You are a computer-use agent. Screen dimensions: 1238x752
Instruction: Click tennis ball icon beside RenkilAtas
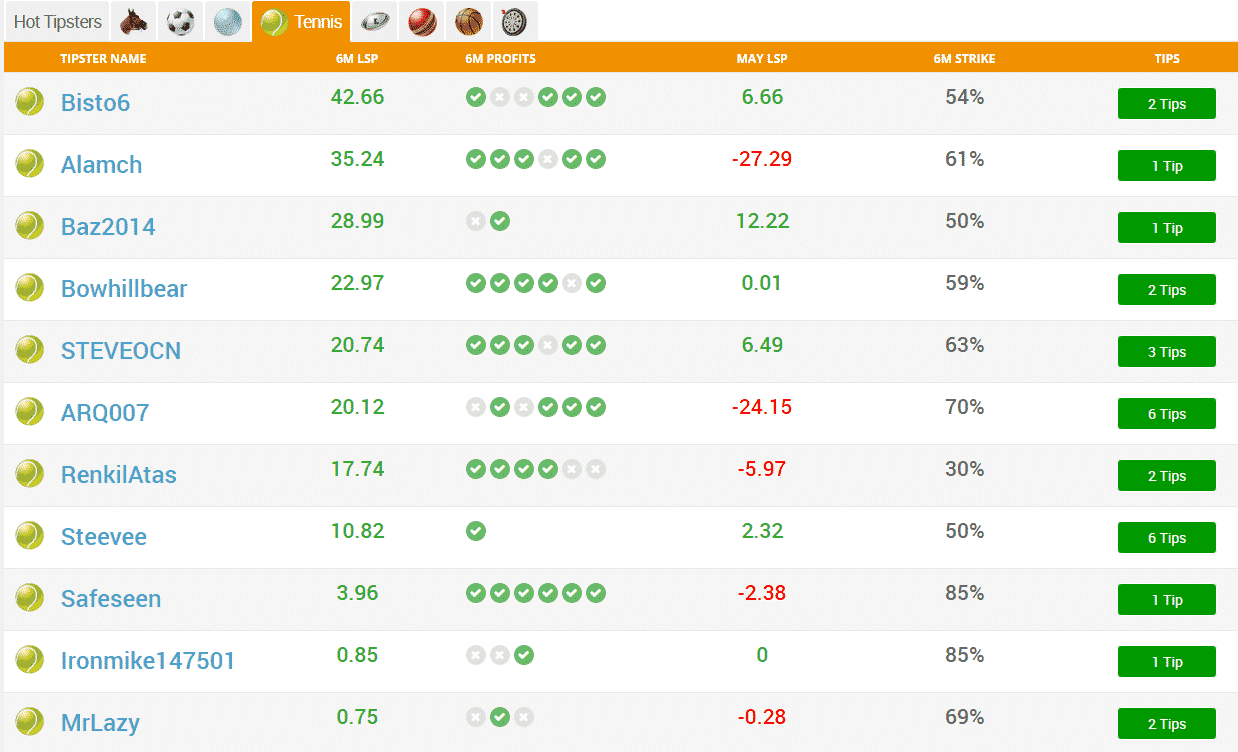(30, 474)
